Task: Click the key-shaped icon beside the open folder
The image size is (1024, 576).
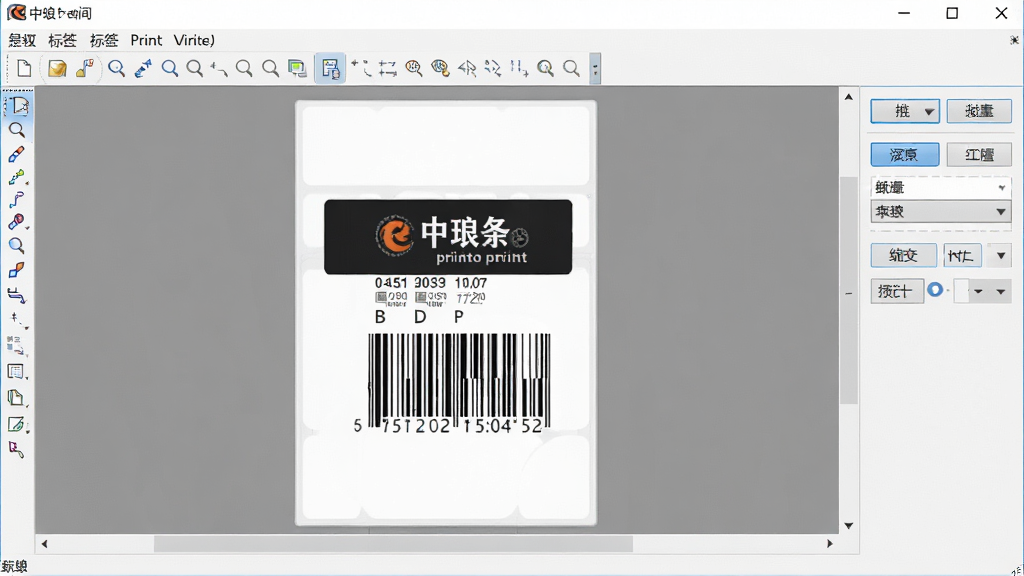Action: coord(85,68)
